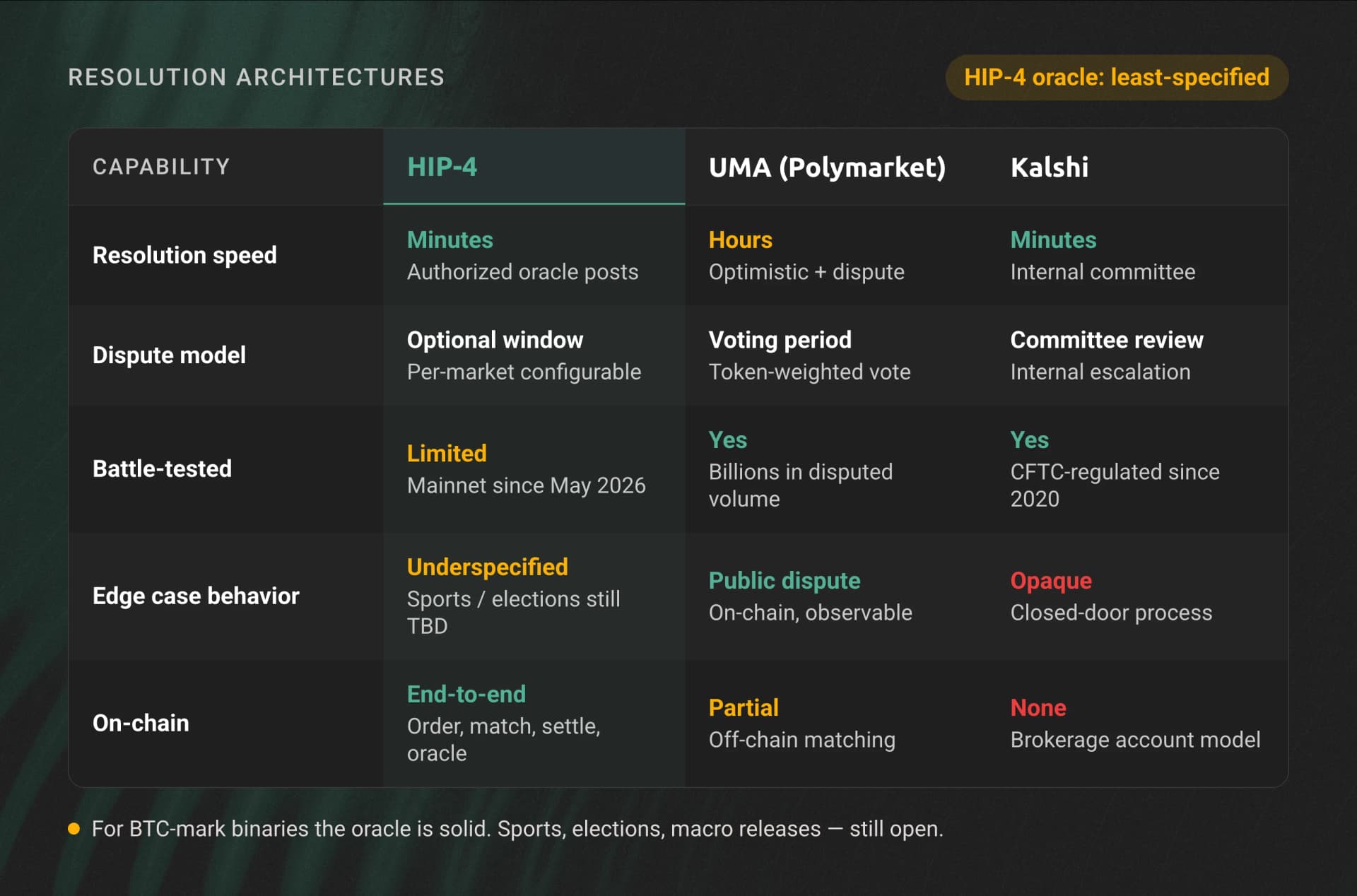Click the yellow Underspecified cell value
1357x896 pixels.
pyautogui.click(x=487, y=567)
